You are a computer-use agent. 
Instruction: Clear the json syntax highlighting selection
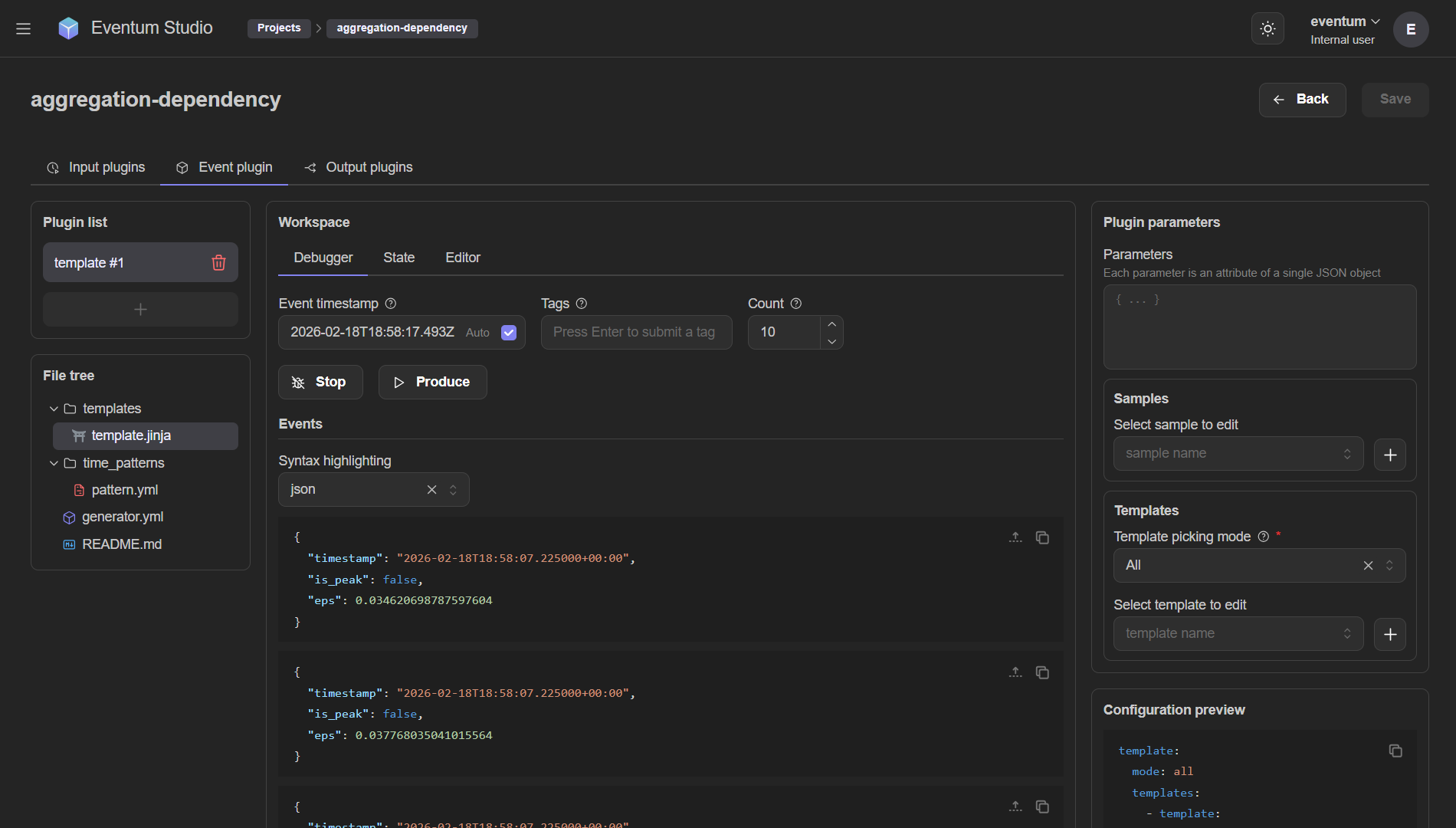click(x=431, y=490)
